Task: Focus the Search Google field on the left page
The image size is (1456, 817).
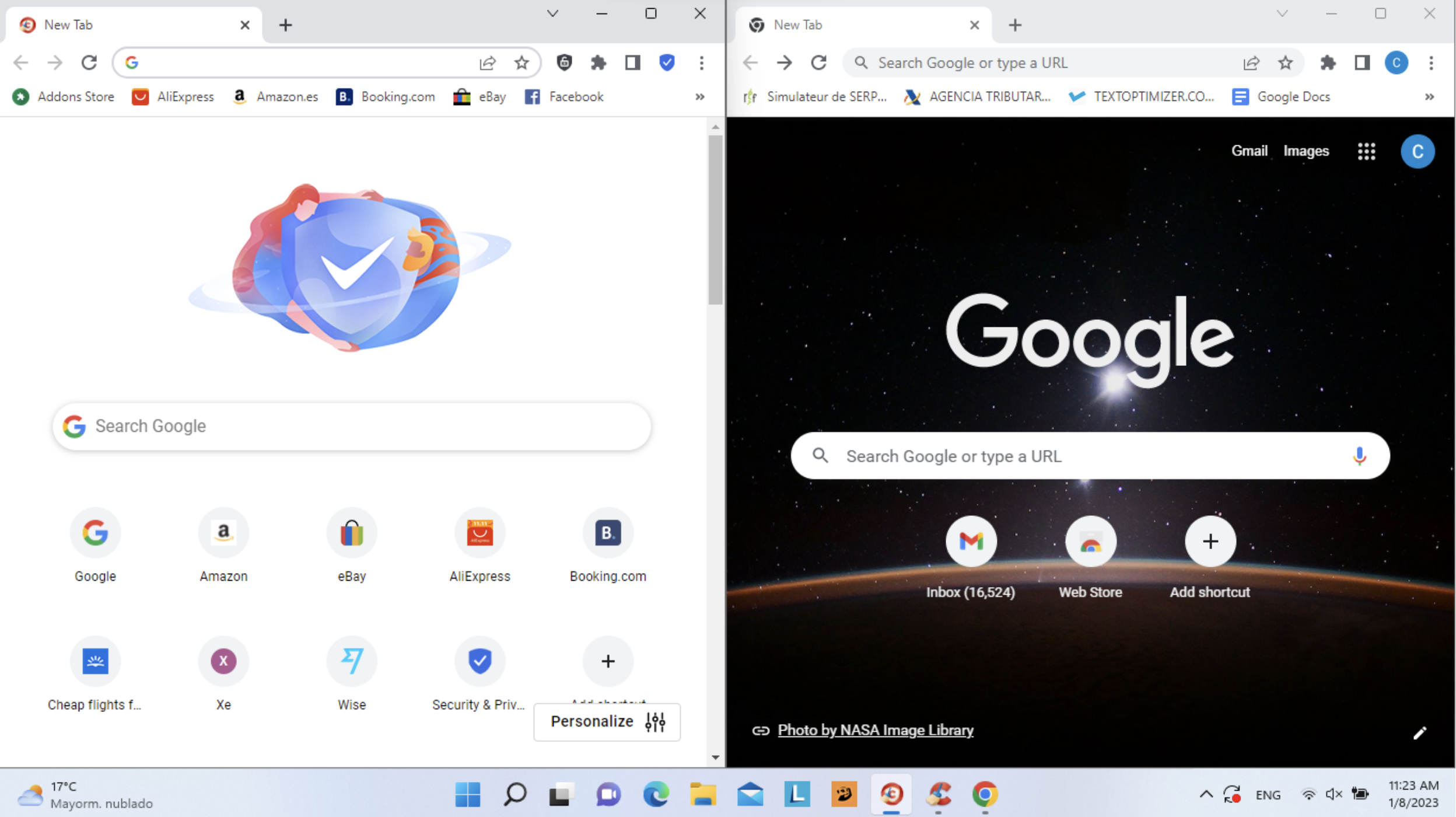Action: (352, 426)
